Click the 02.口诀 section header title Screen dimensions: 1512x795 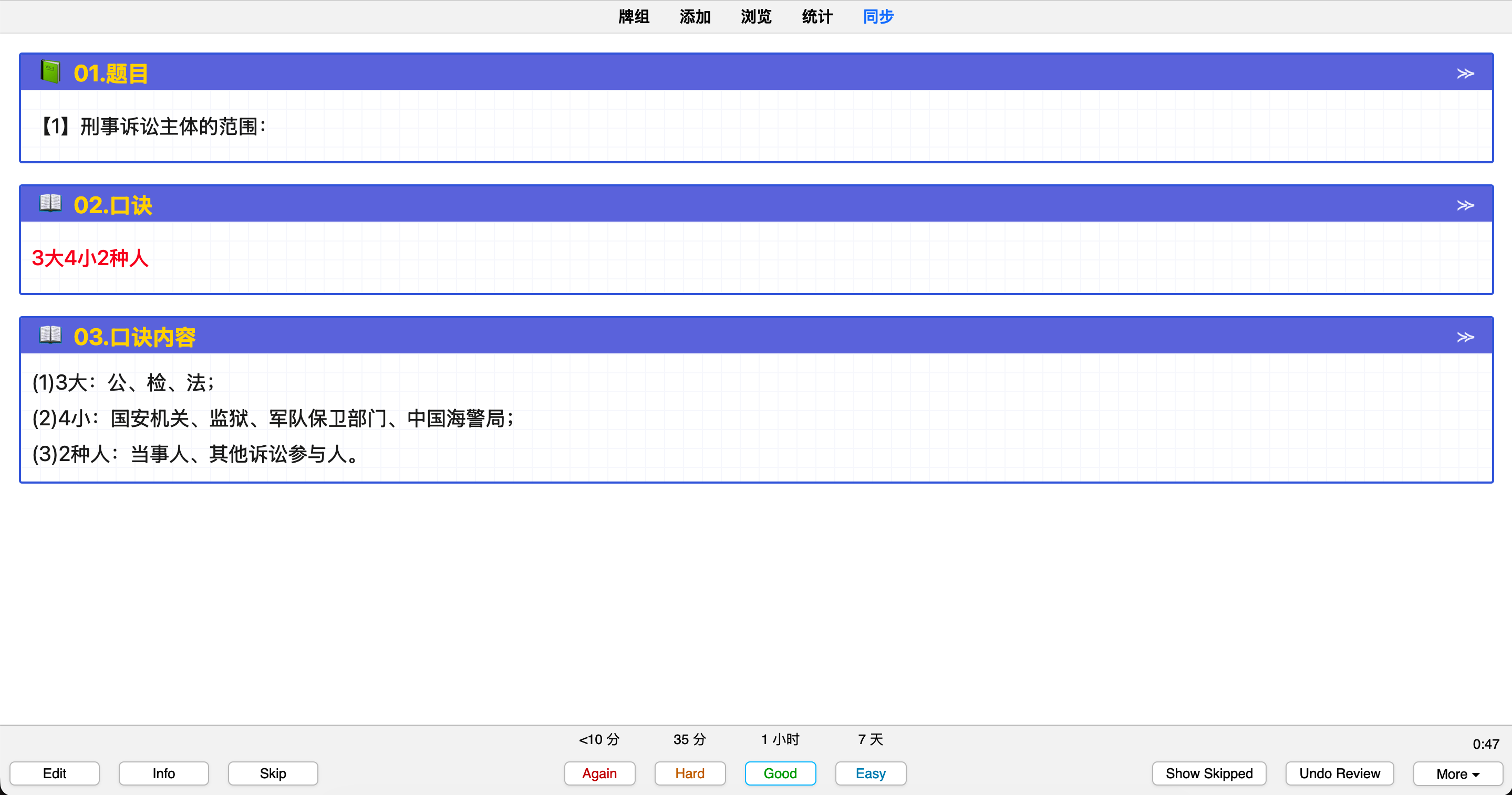(x=113, y=205)
